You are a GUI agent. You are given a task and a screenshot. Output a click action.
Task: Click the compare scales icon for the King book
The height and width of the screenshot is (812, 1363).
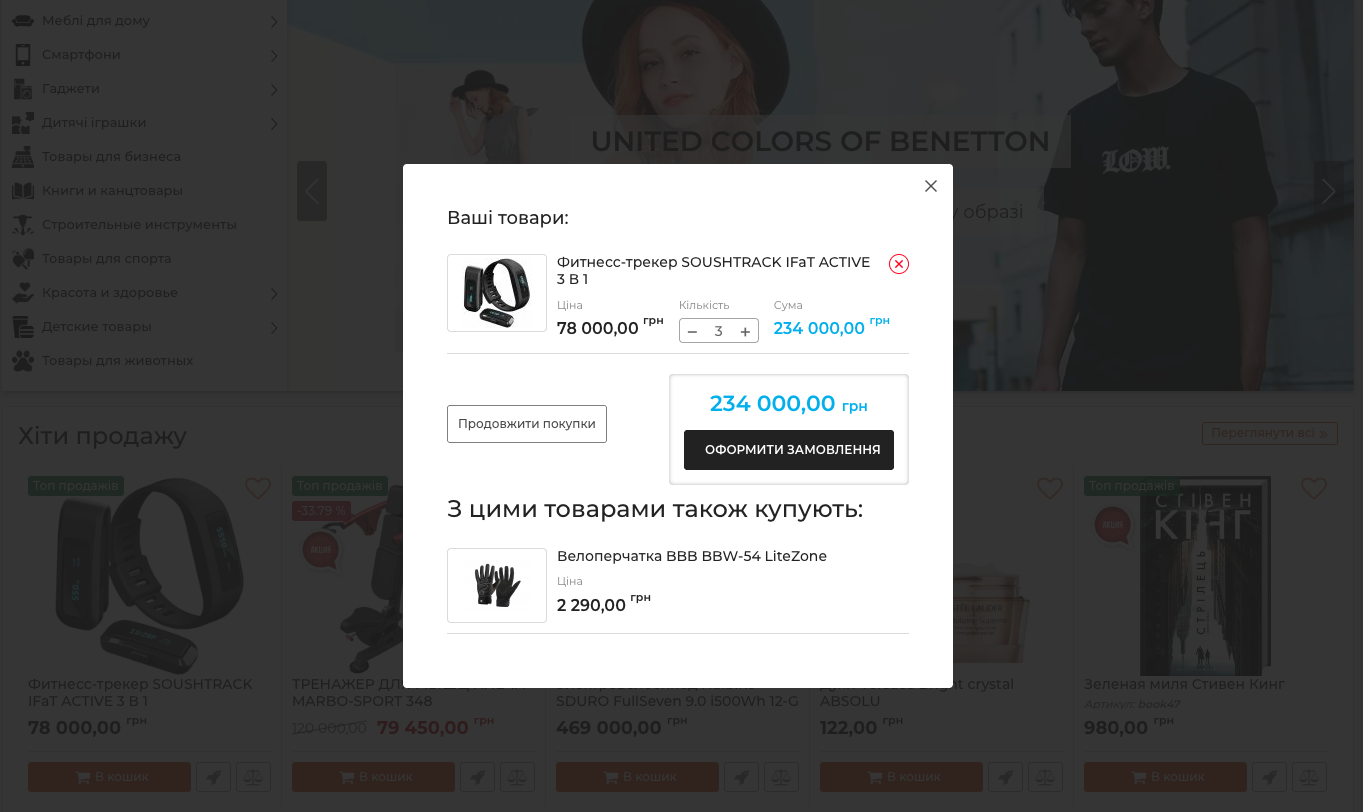point(1310,777)
